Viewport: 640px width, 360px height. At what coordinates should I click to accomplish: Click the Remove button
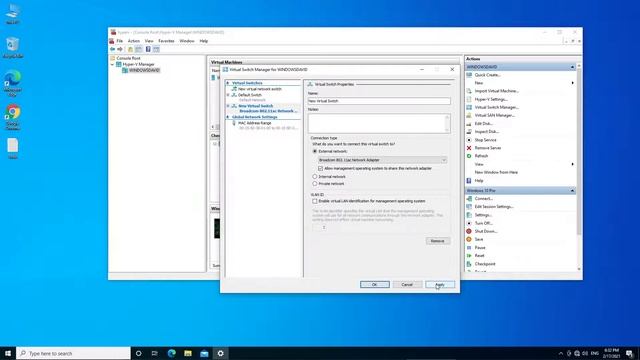438,241
